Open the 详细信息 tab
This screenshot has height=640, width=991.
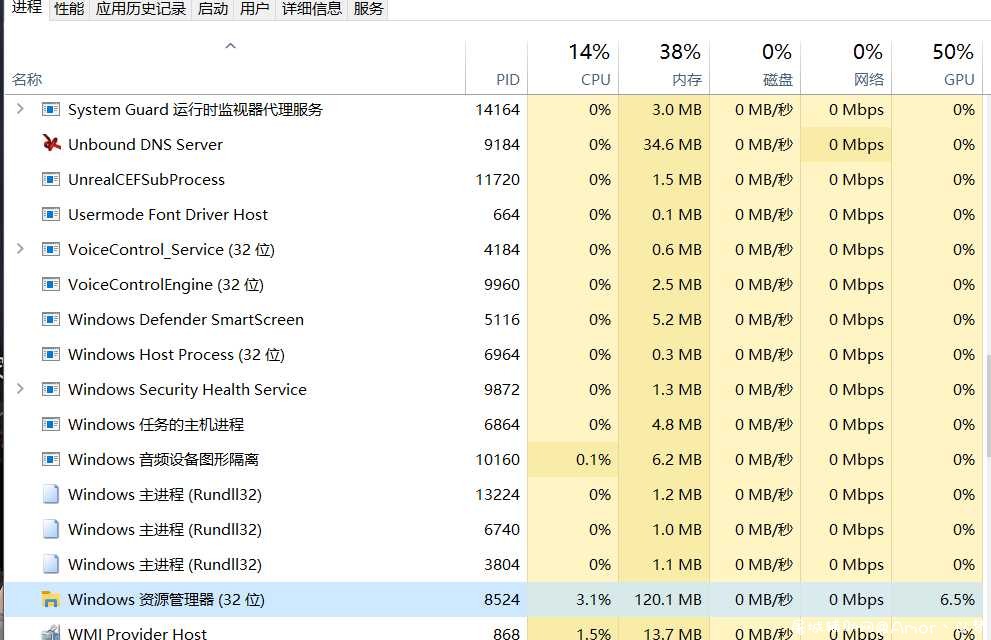pos(312,9)
